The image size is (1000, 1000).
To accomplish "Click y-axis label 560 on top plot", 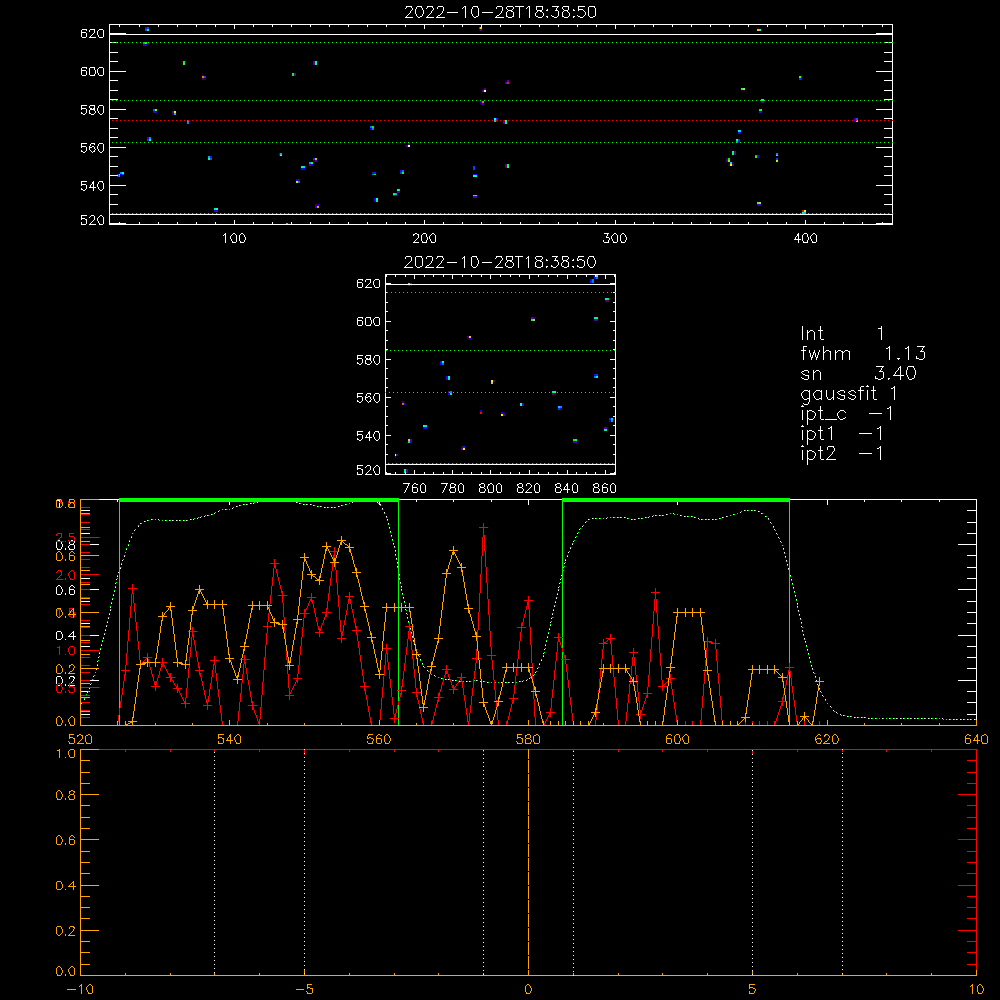I will click(92, 147).
